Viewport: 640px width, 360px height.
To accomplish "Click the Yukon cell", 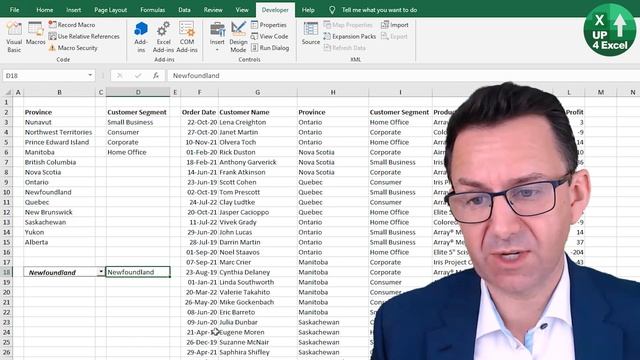I will pyautogui.click(x=60, y=232).
